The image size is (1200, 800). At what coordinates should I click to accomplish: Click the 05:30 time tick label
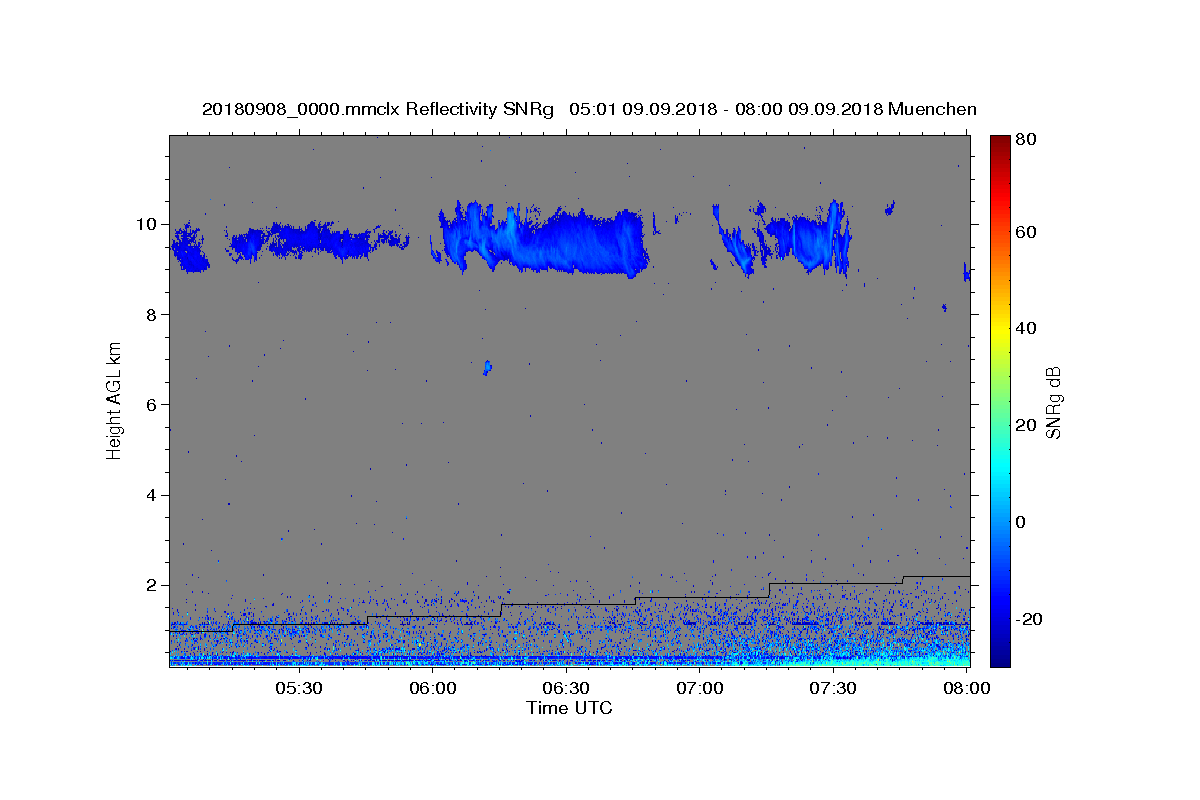[x=298, y=688]
